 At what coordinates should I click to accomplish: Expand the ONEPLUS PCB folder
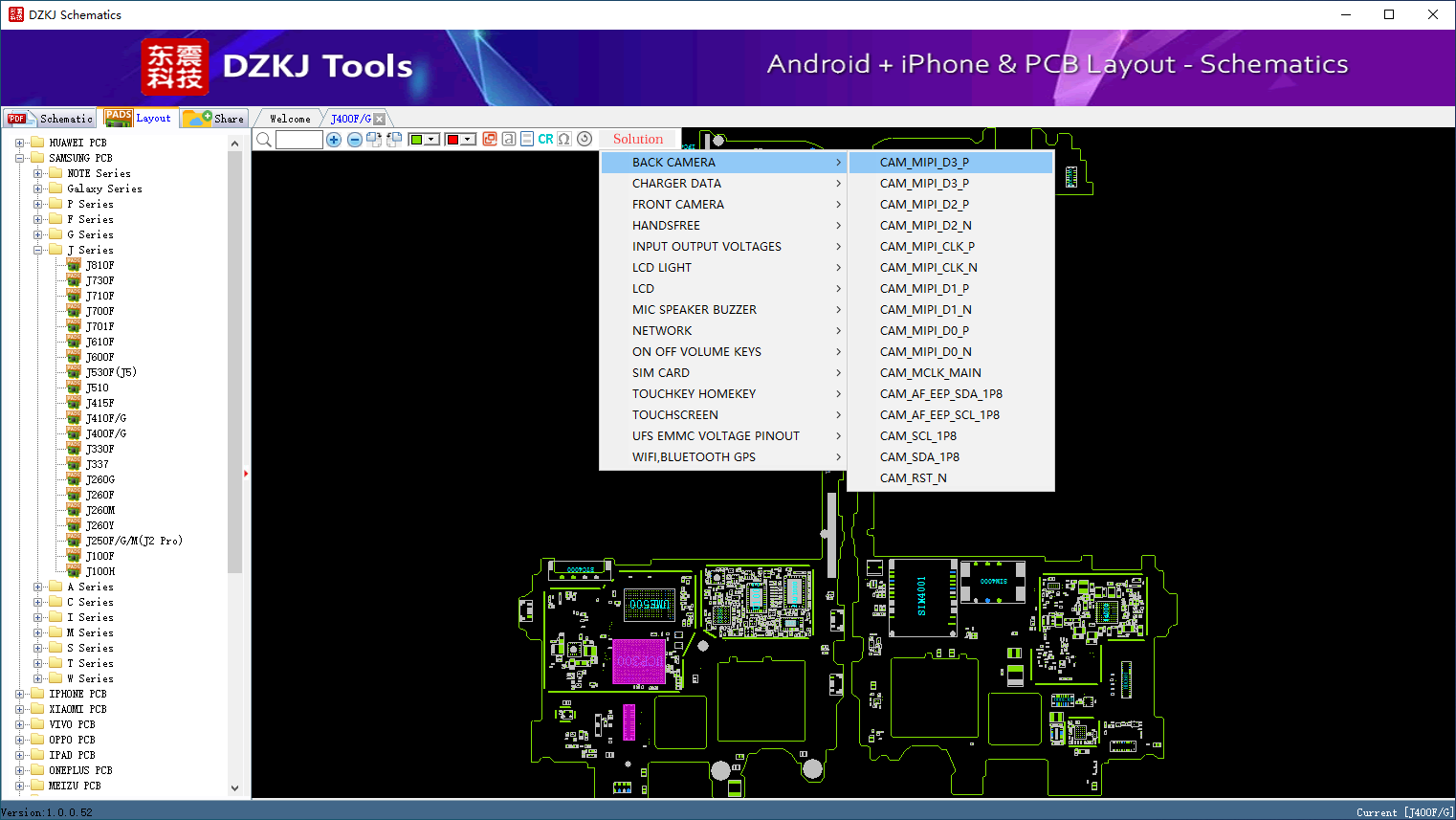coord(20,770)
